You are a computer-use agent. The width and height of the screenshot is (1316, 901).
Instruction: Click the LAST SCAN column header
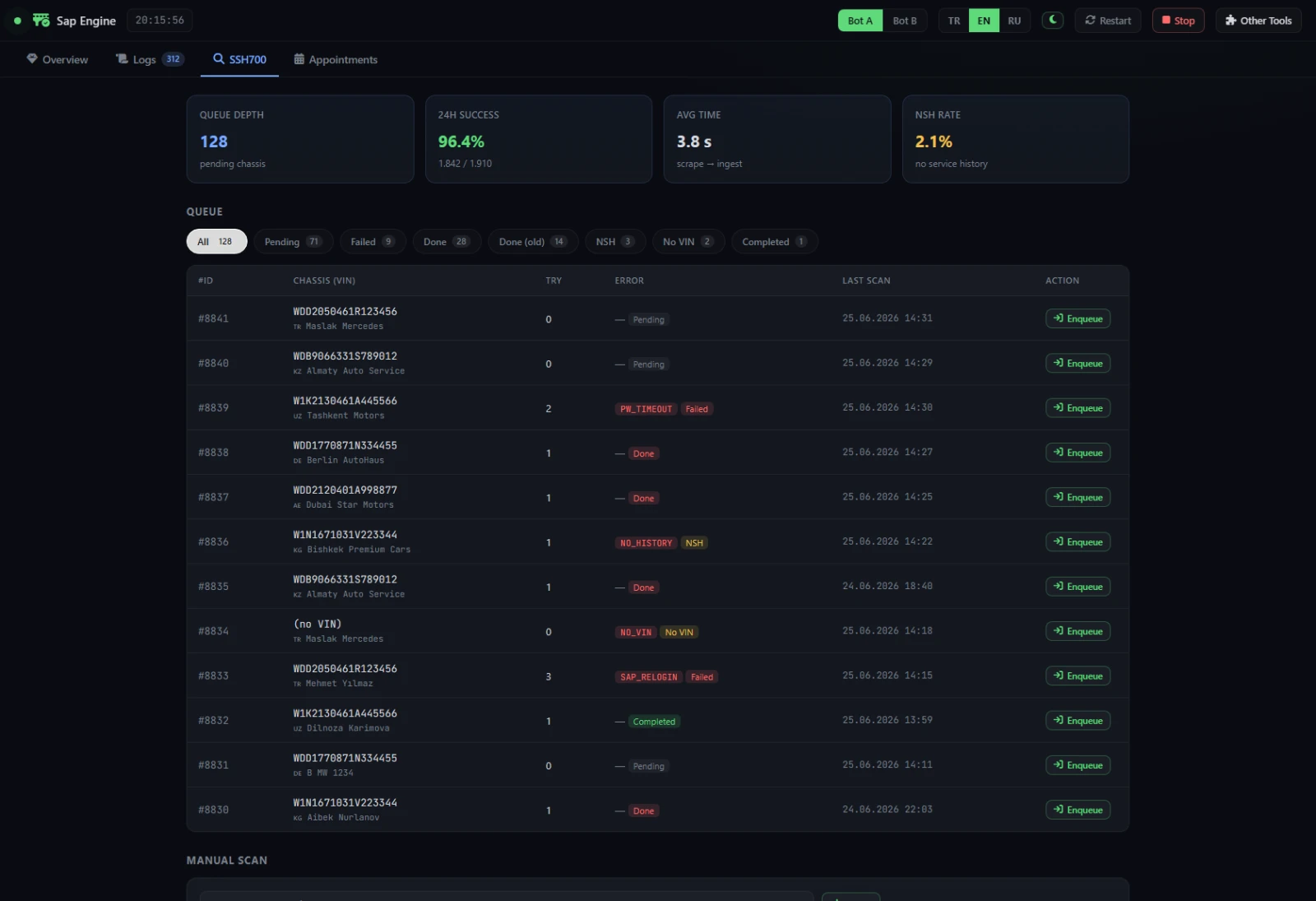pyautogui.click(x=866, y=281)
